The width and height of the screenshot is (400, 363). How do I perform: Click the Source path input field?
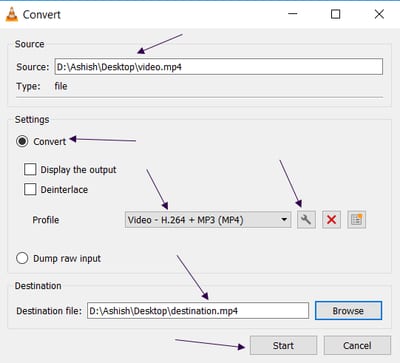(219, 67)
